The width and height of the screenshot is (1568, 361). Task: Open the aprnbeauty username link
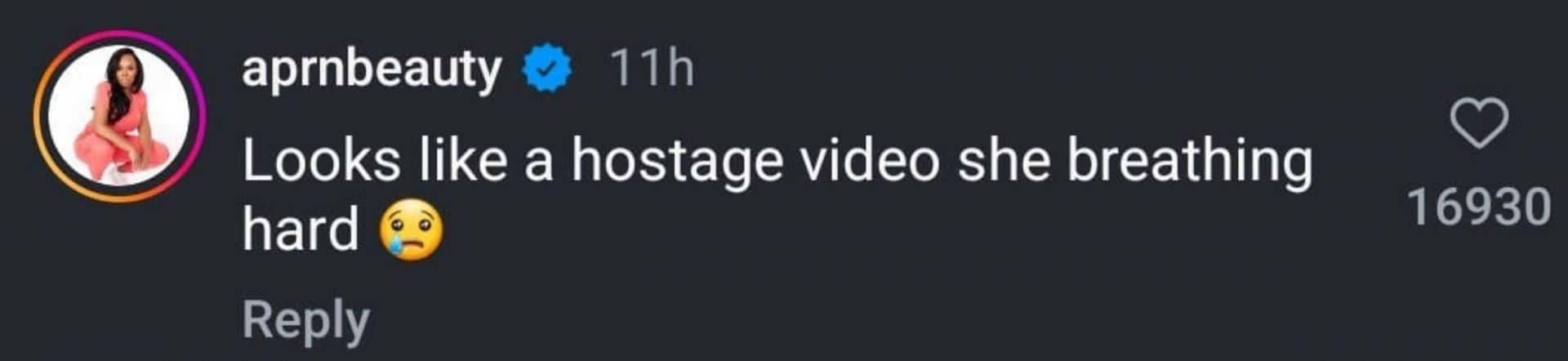372,69
